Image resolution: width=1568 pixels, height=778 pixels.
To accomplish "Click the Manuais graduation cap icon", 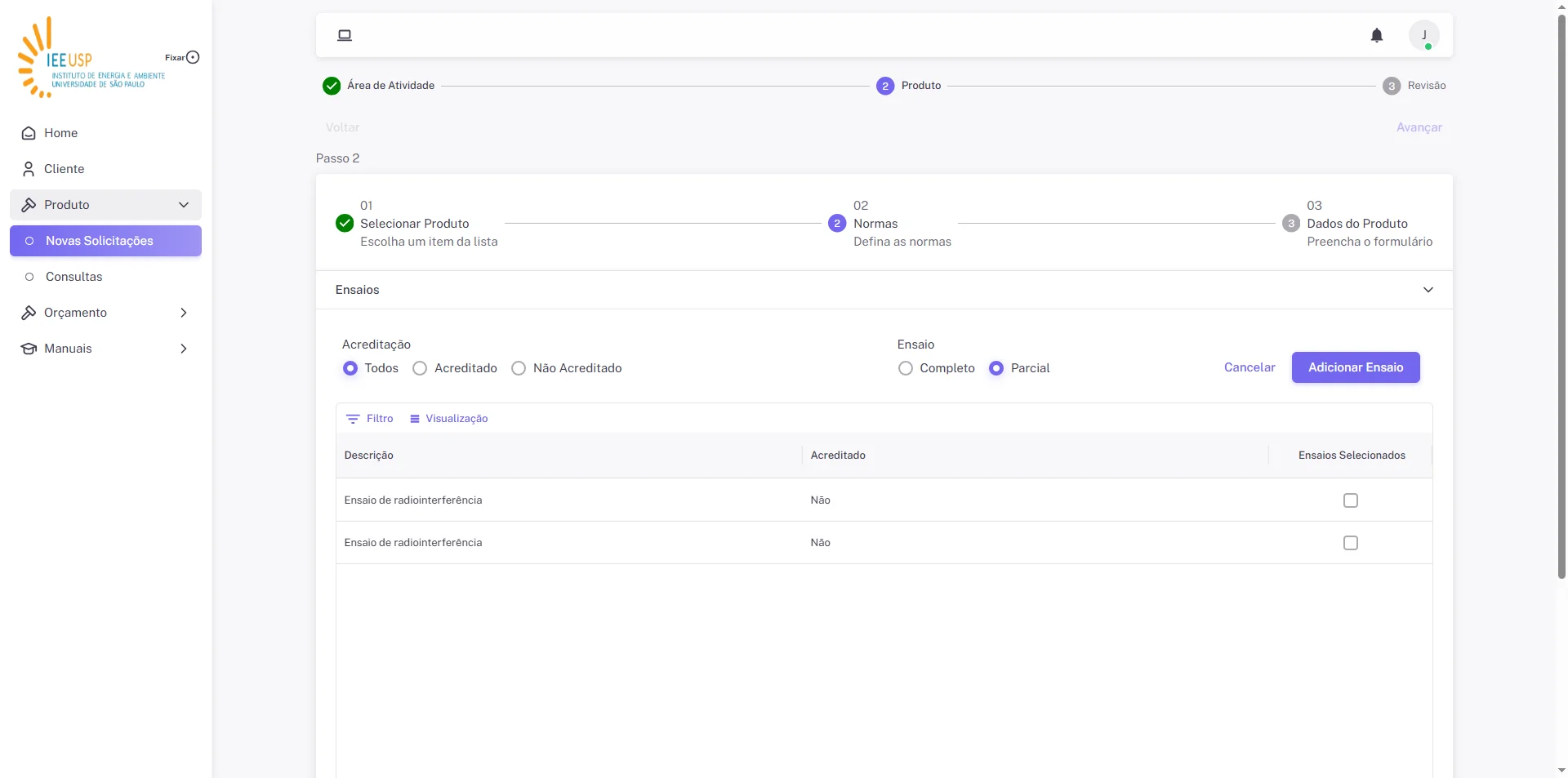I will pos(29,349).
